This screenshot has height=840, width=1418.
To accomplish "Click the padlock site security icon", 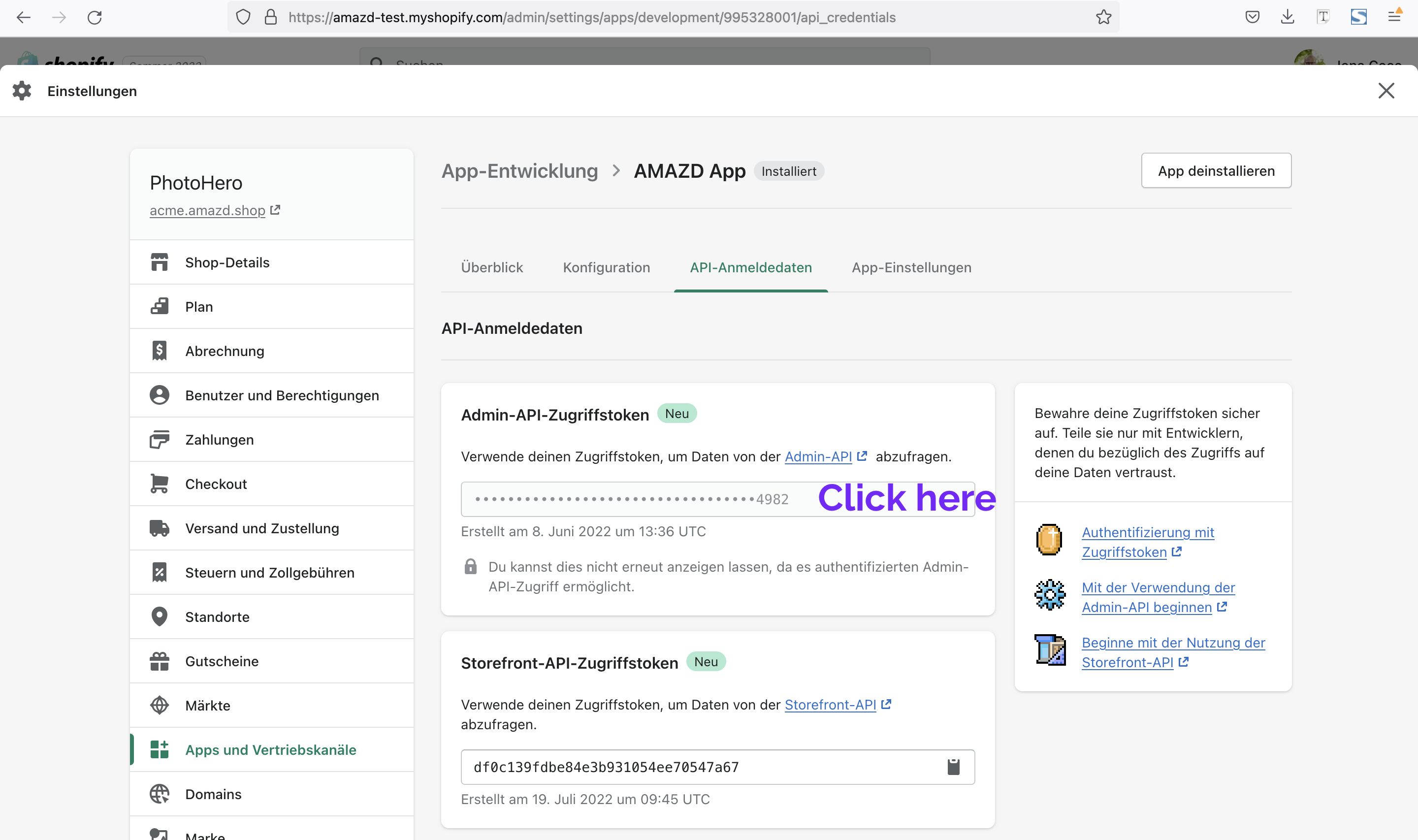I will point(271,18).
